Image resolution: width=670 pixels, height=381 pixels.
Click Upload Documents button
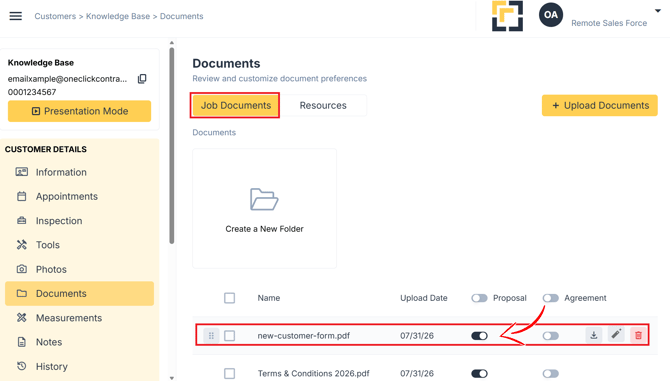click(600, 106)
